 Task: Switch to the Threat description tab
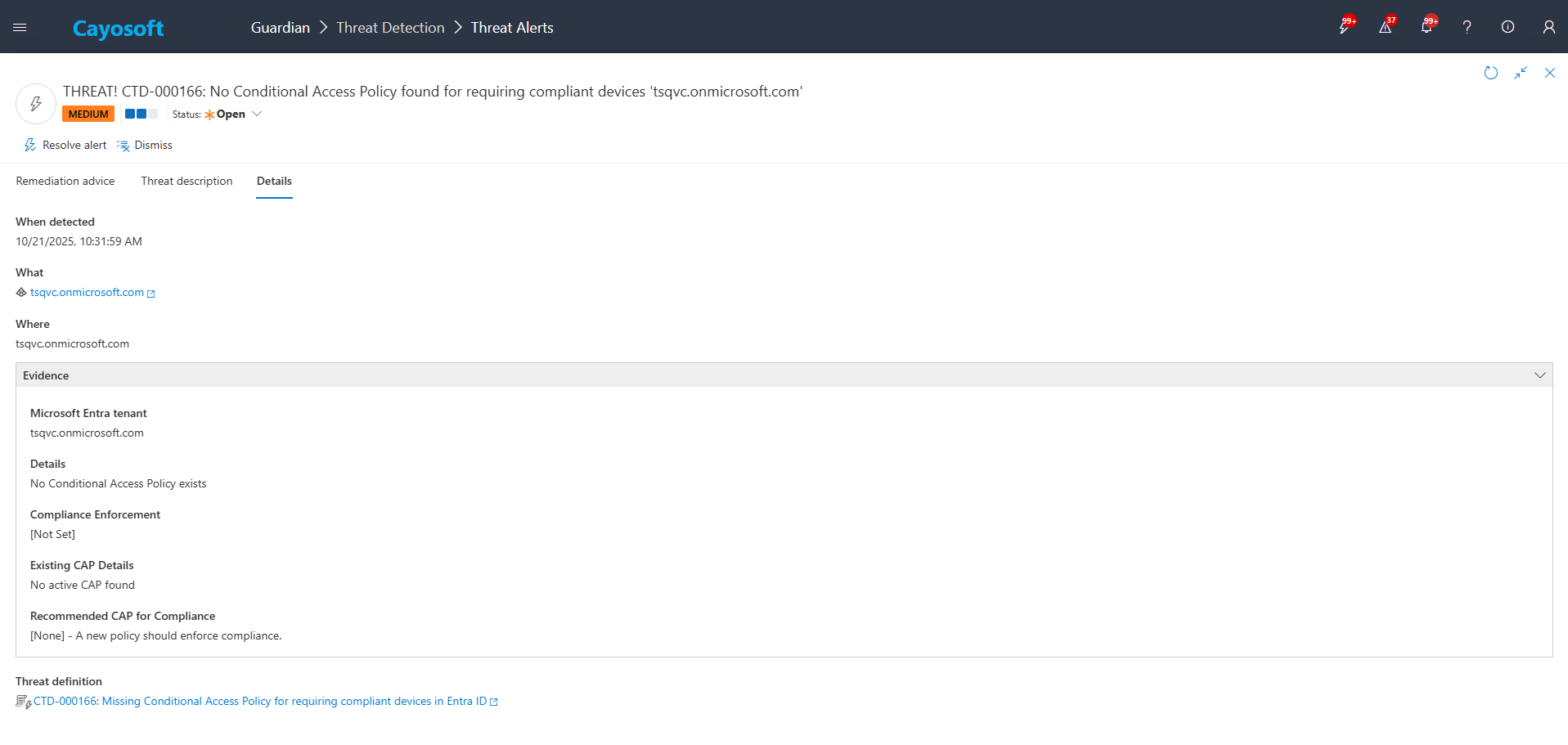(x=186, y=181)
